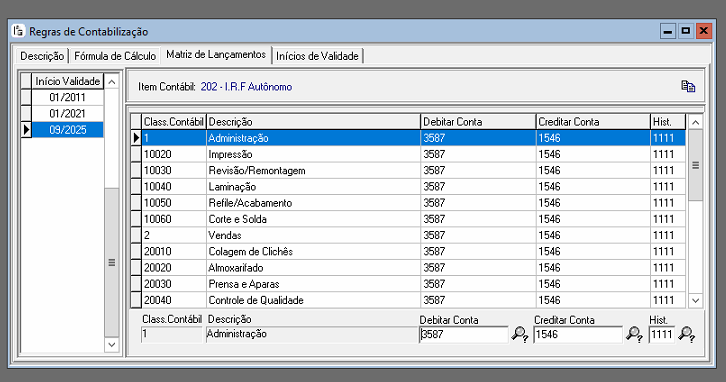Click the row selector beside 01/2011
The image size is (726, 382).
(x=26, y=97)
